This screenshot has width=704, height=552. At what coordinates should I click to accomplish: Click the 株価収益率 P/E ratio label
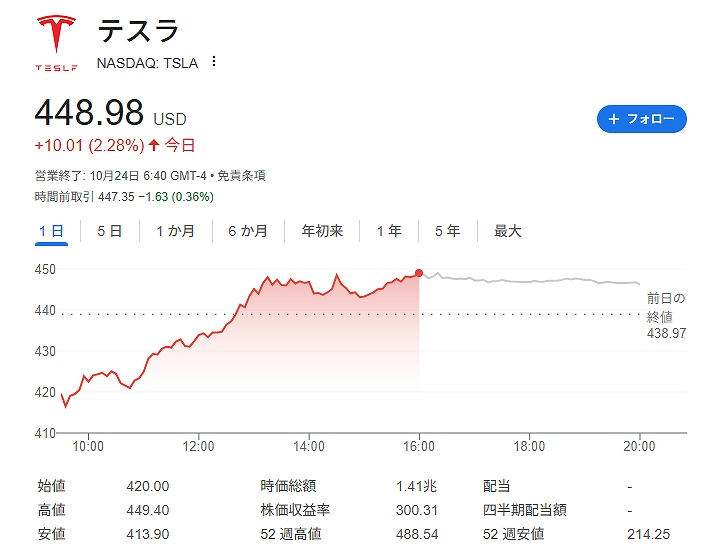coord(295,510)
